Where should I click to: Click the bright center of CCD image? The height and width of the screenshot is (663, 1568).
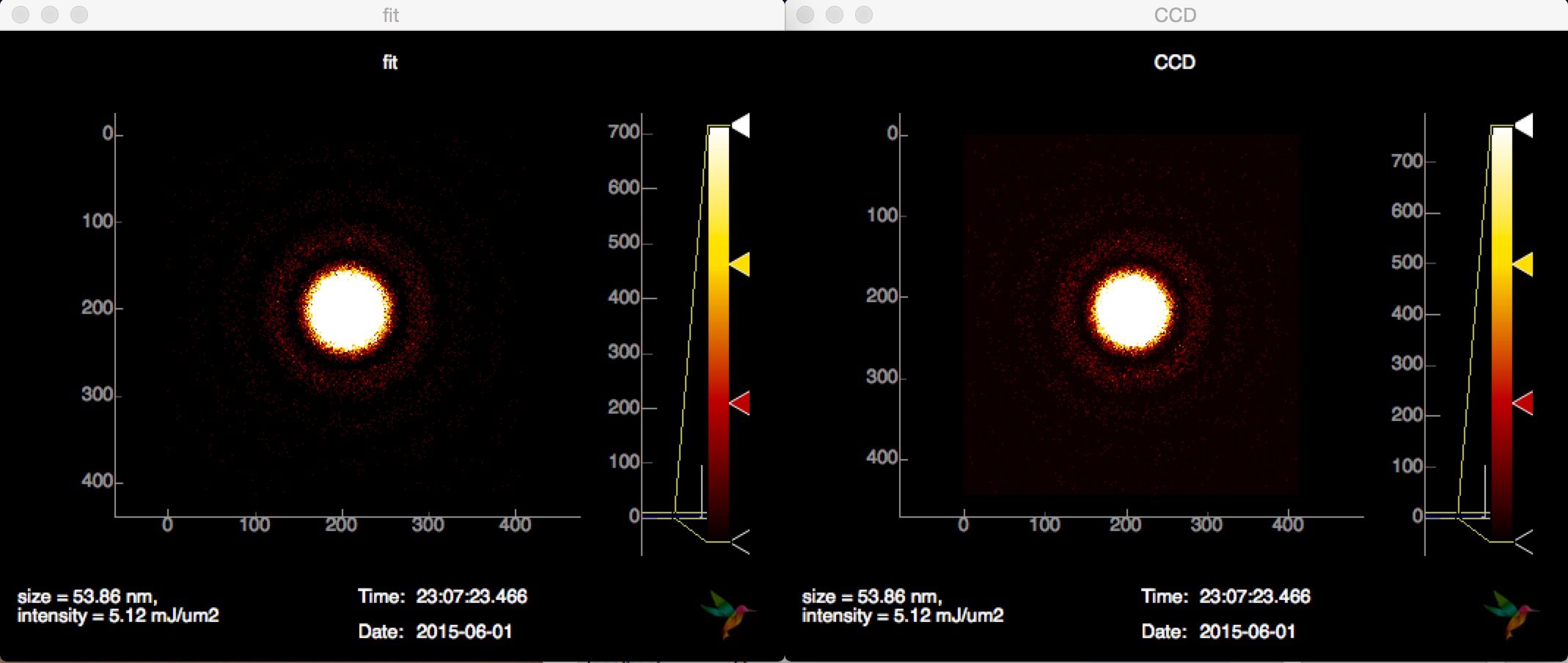coord(1132,309)
